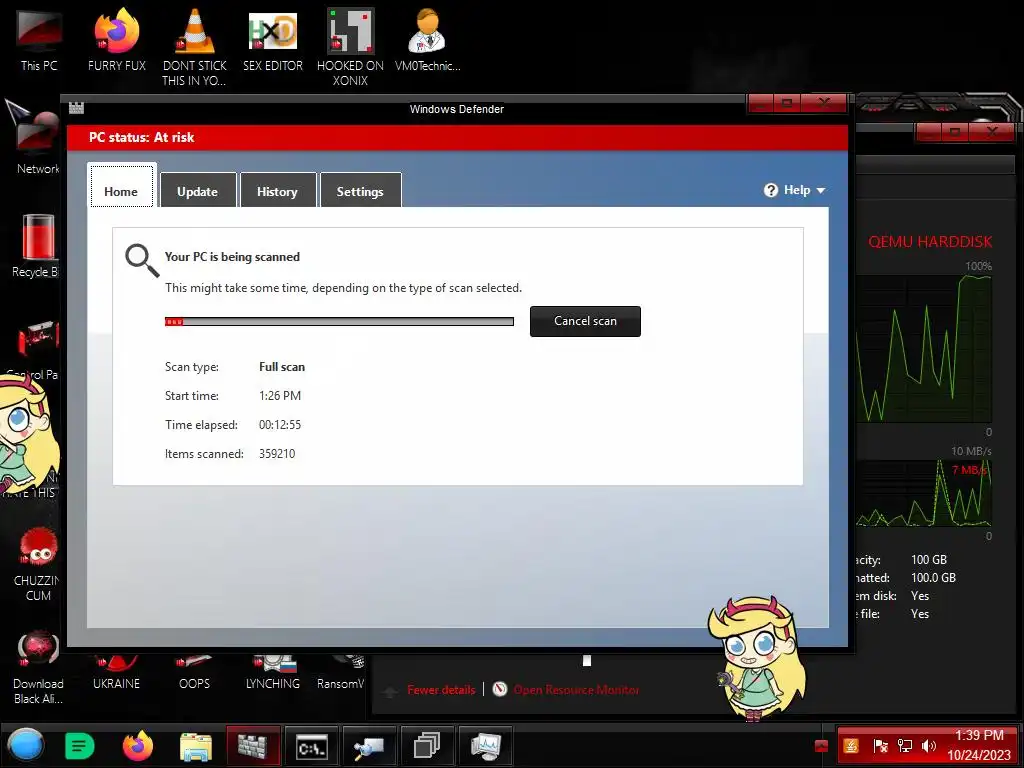Close the Windows Defender window

pos(824,103)
